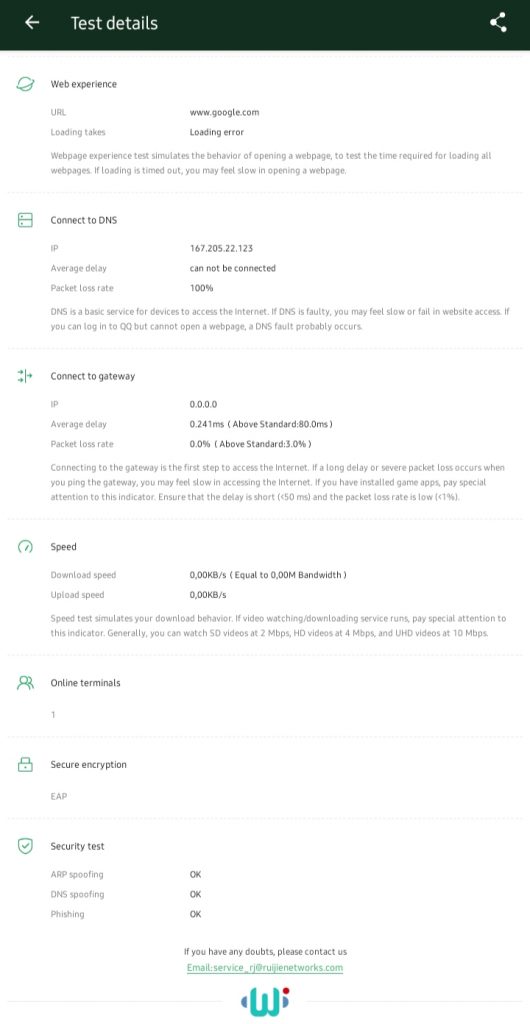Click the Security test shield icon

25,846
